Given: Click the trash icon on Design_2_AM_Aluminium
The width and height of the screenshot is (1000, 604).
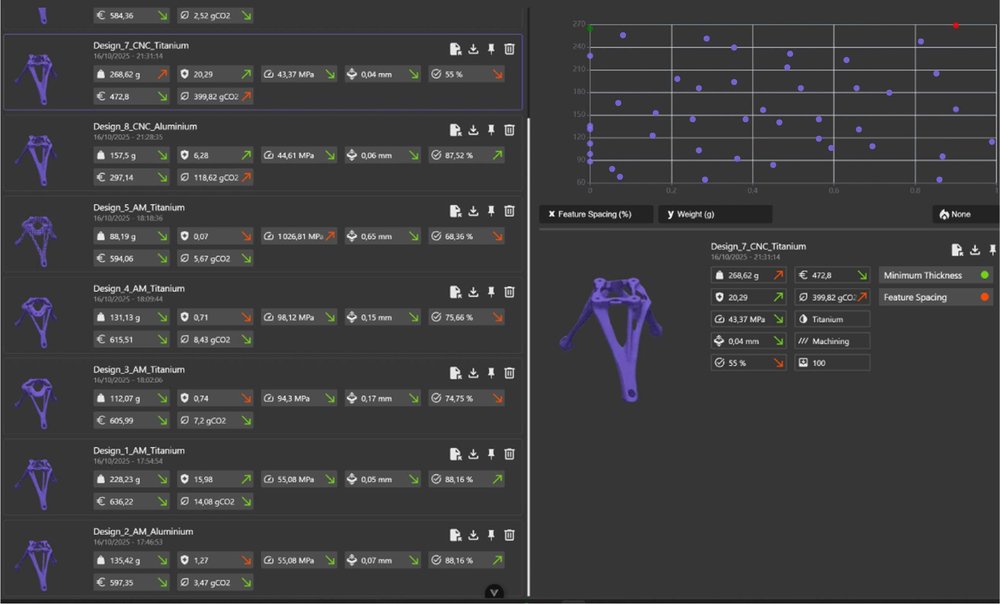Looking at the screenshot, I should tap(509, 534).
